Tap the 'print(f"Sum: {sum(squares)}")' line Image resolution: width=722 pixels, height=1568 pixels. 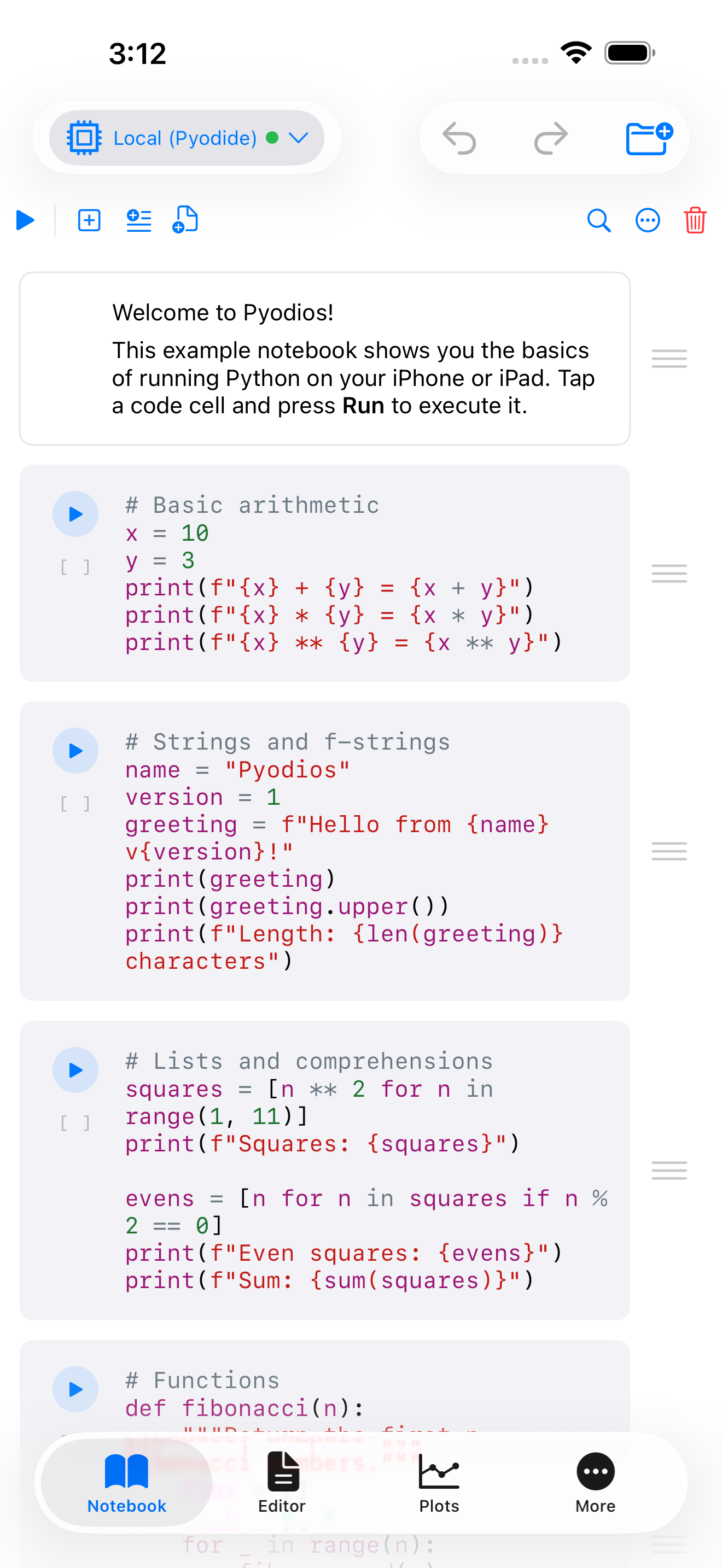coord(329,1280)
